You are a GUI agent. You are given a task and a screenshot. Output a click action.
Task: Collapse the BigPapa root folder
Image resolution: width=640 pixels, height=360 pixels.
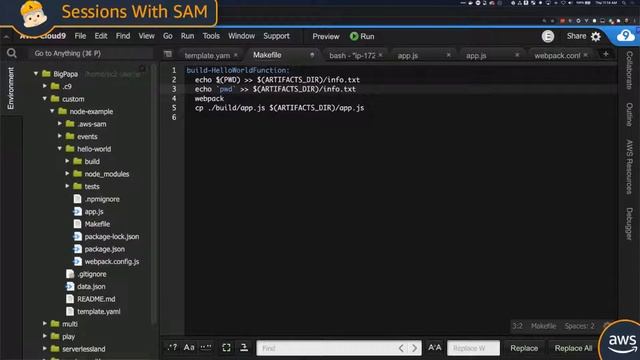[36, 73]
